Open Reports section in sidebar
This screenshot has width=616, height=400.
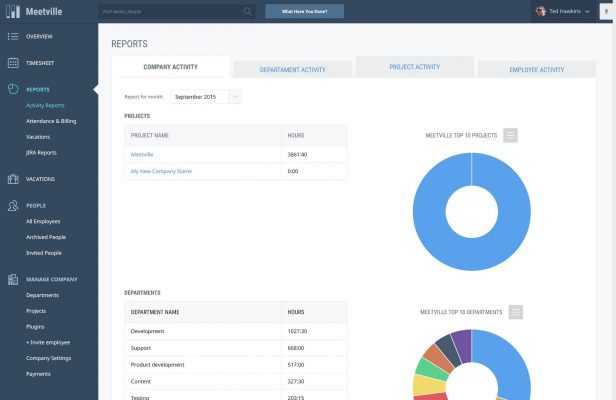[38, 90]
